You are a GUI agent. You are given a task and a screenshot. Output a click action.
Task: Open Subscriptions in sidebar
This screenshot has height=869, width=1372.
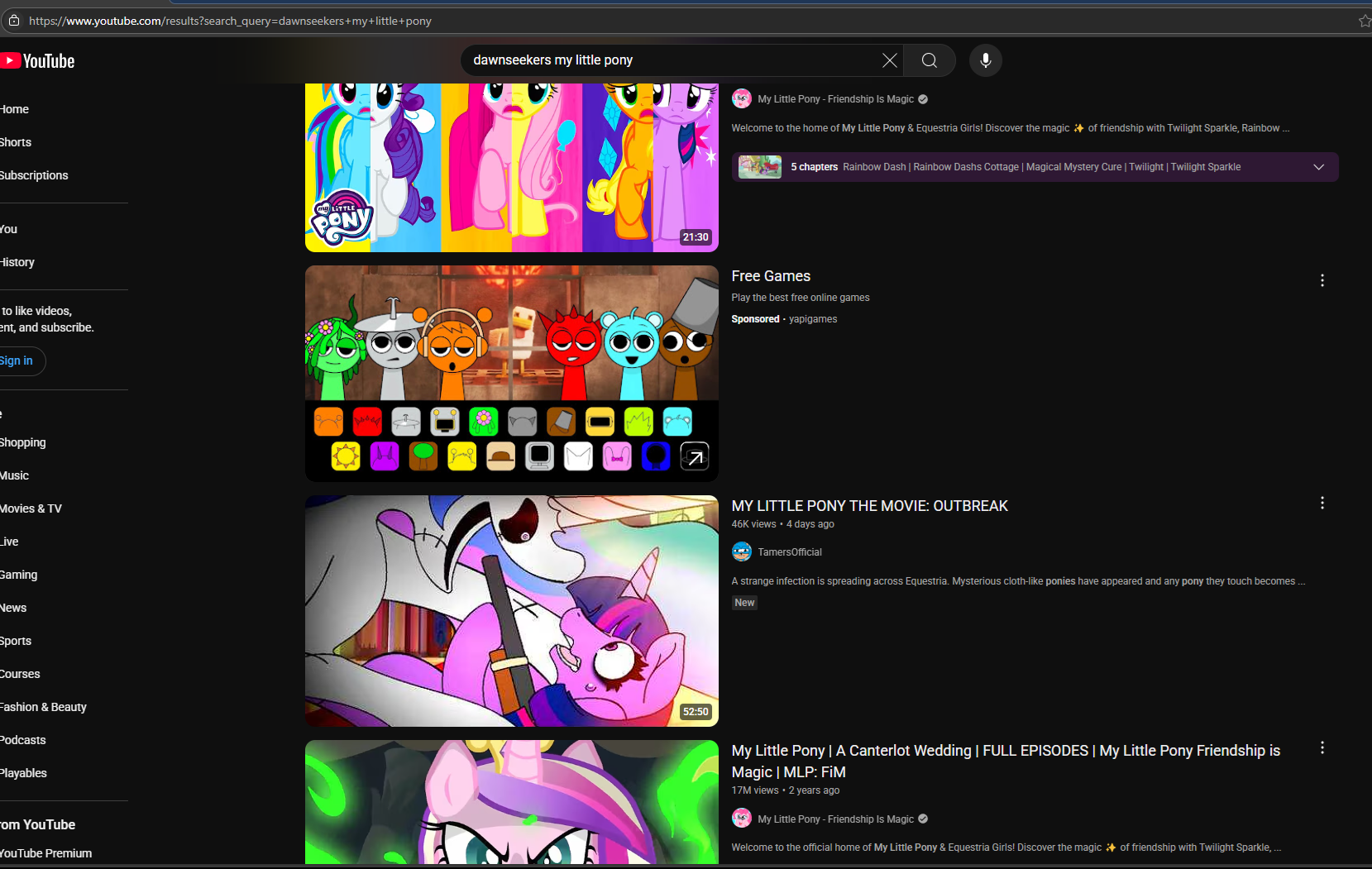34,175
